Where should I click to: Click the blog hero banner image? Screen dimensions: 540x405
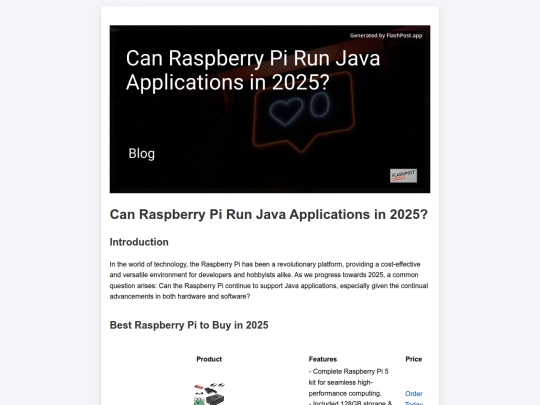click(270, 109)
